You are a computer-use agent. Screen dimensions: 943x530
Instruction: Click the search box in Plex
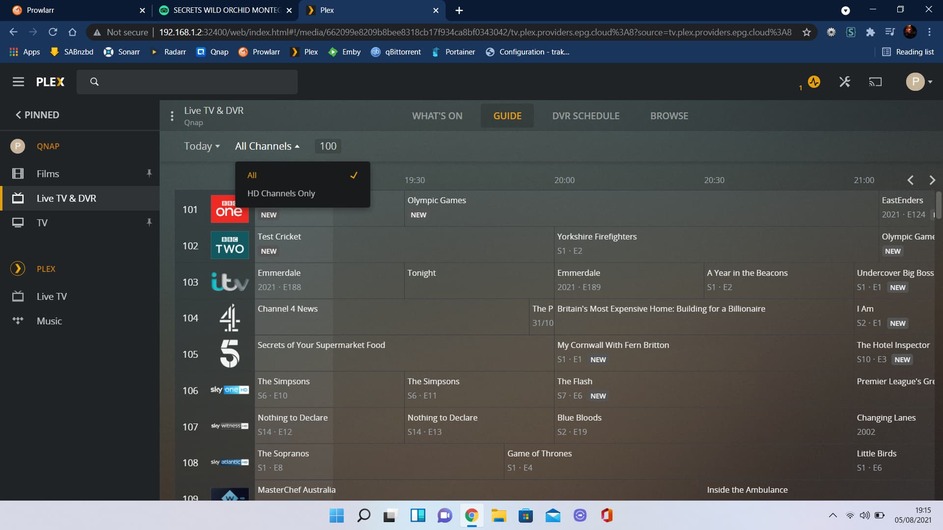(x=187, y=82)
